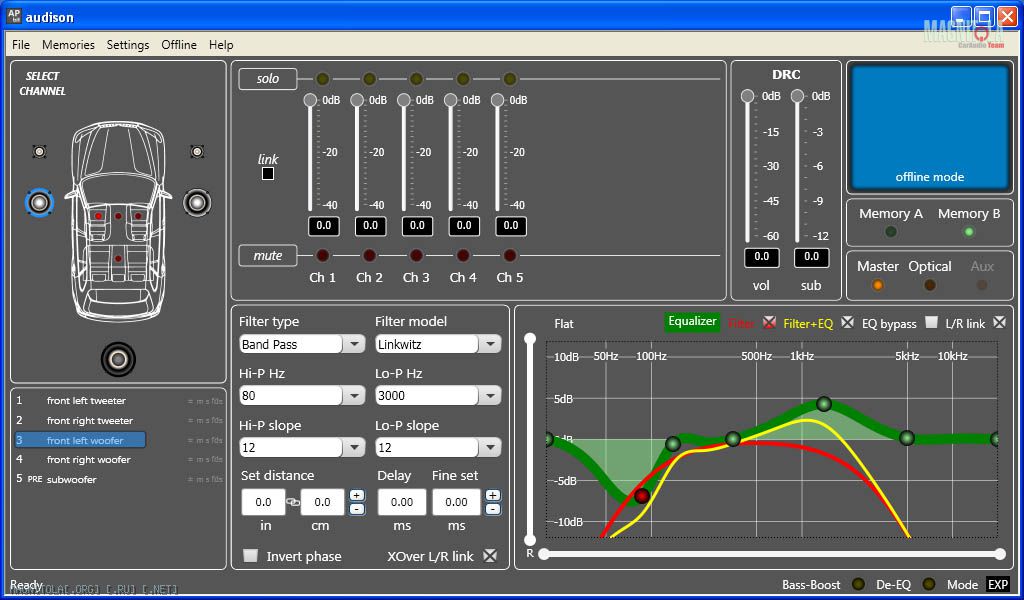Click the Ch 3 level value field
Viewport: 1024px width, 600px height.
(x=417, y=226)
